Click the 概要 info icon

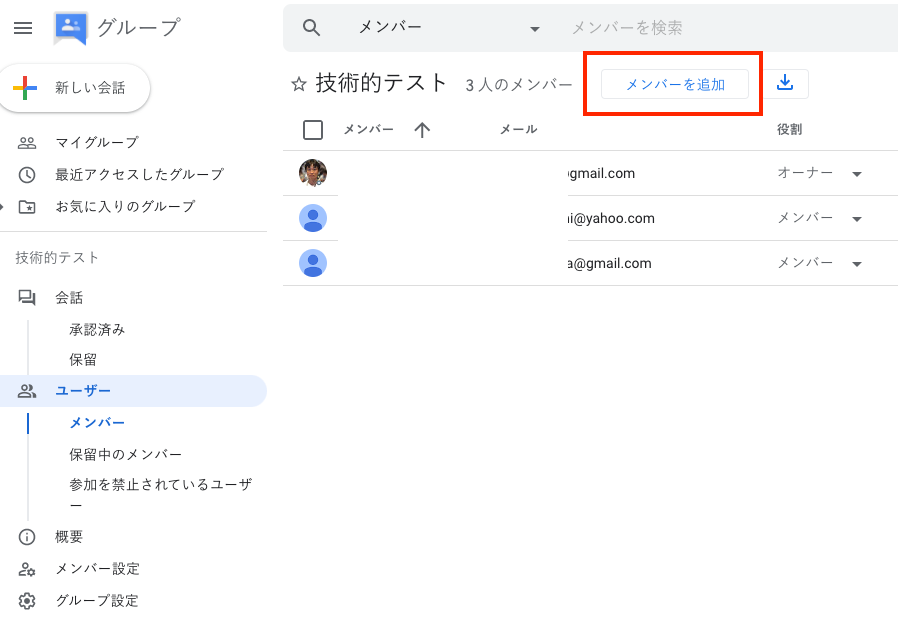27,537
